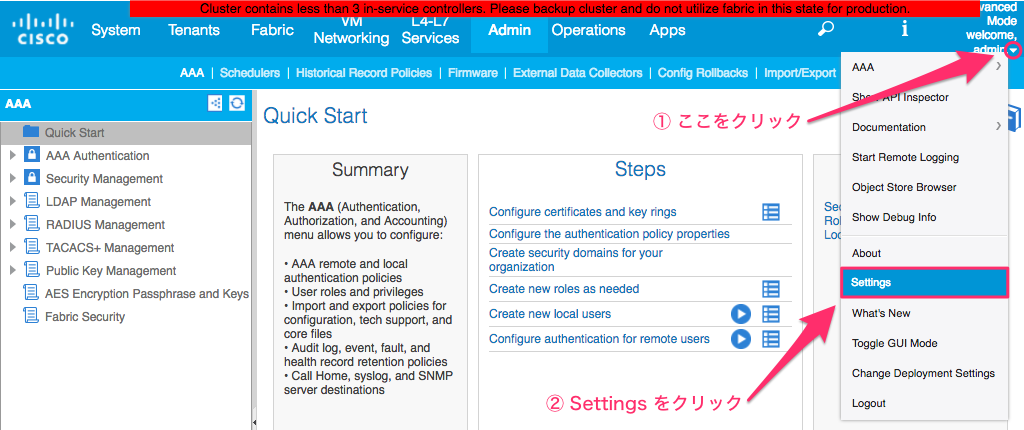This screenshot has height=430, width=1024.
Task: Open the Tenants menu
Action: click(x=195, y=30)
